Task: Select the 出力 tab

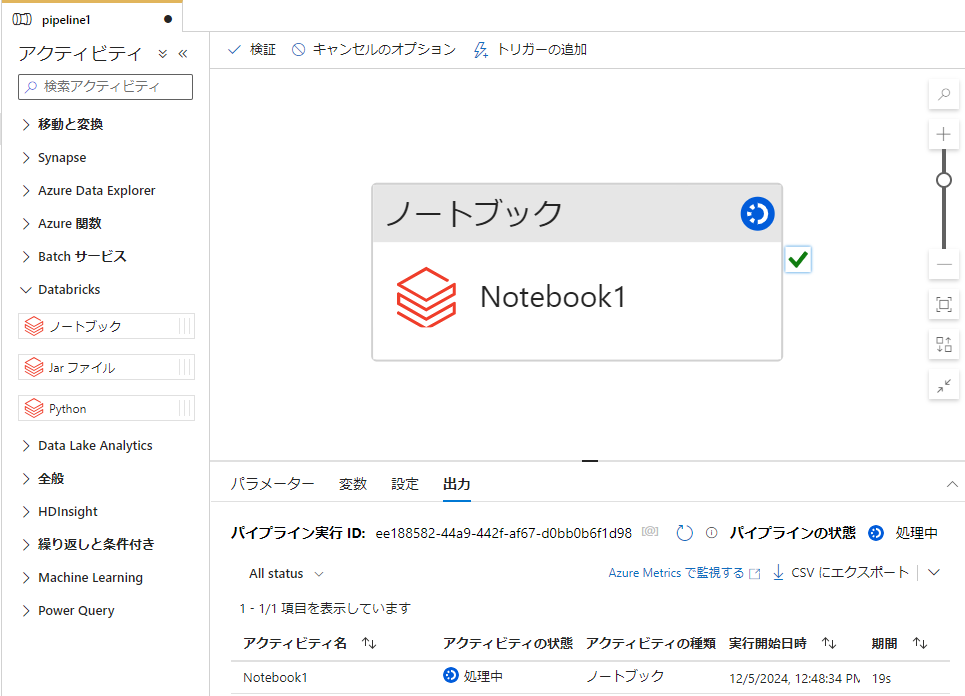Action: (x=457, y=484)
